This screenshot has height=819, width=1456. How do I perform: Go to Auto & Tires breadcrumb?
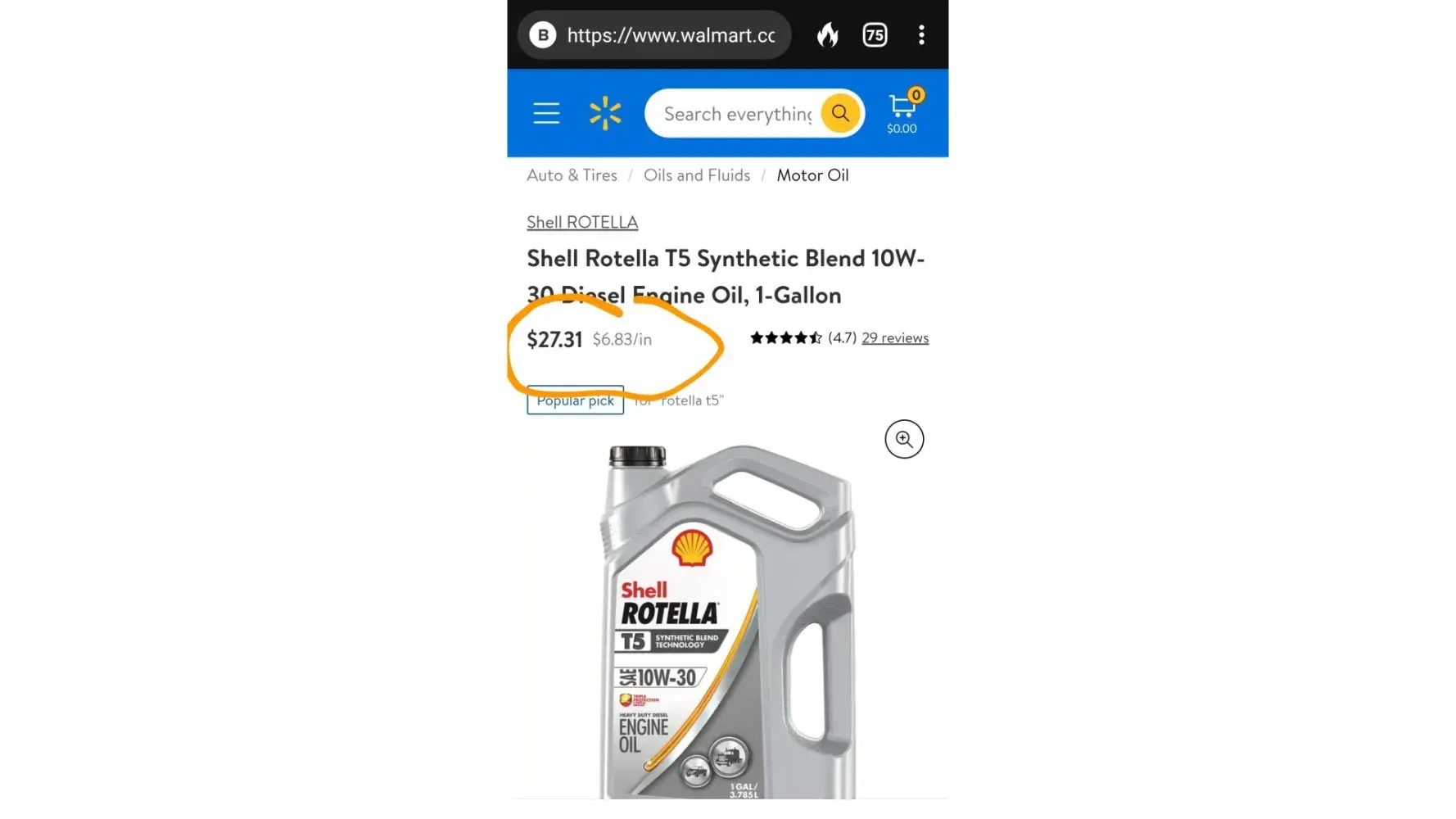pos(572,175)
